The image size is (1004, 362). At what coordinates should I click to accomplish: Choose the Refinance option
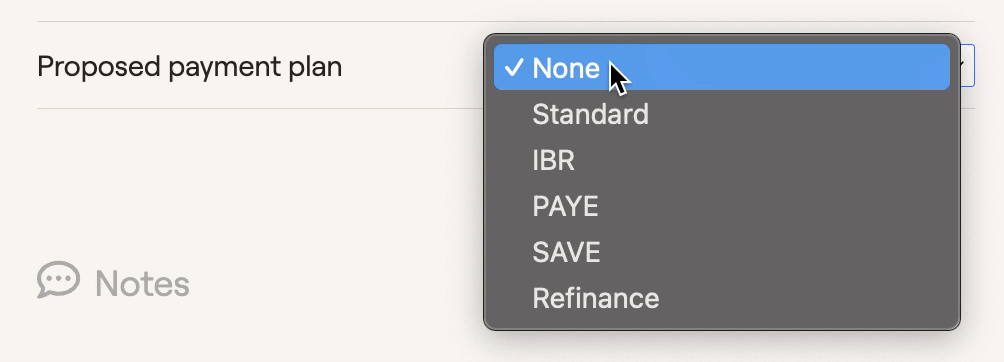[x=722, y=298]
